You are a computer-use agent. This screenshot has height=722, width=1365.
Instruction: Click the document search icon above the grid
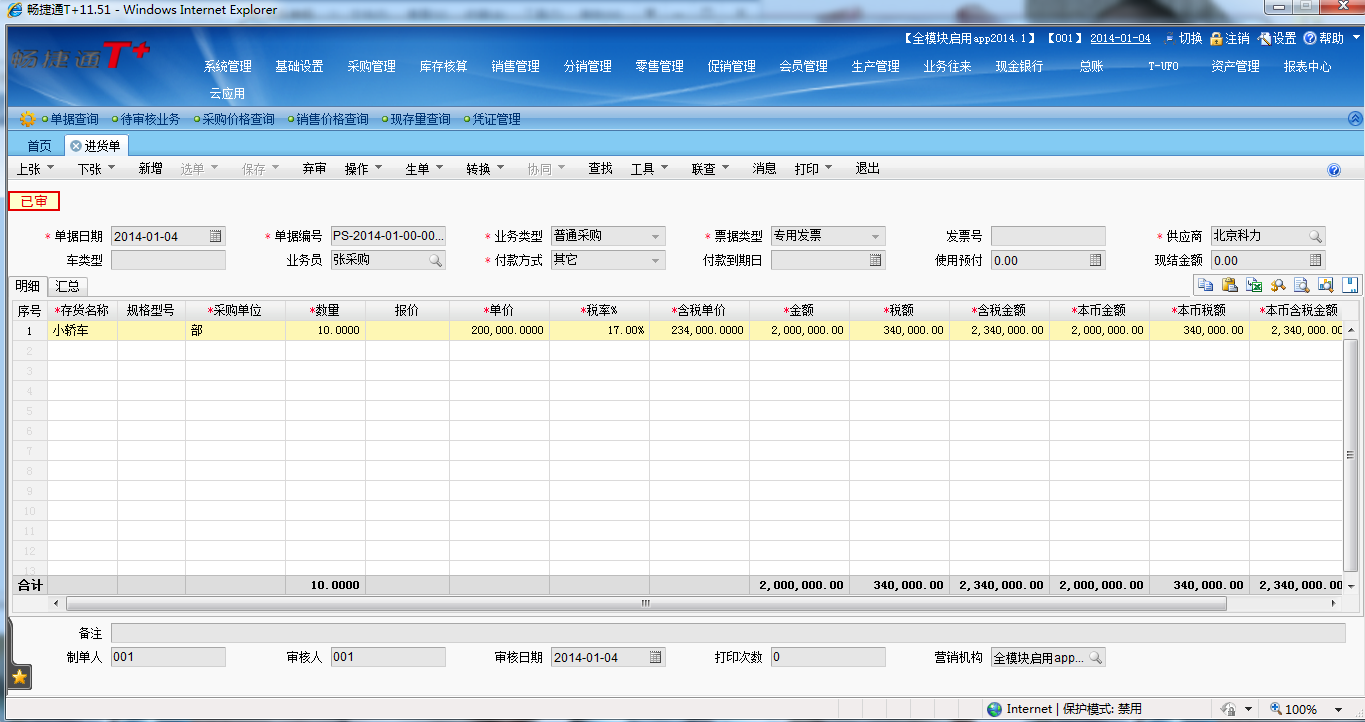(x=1301, y=285)
